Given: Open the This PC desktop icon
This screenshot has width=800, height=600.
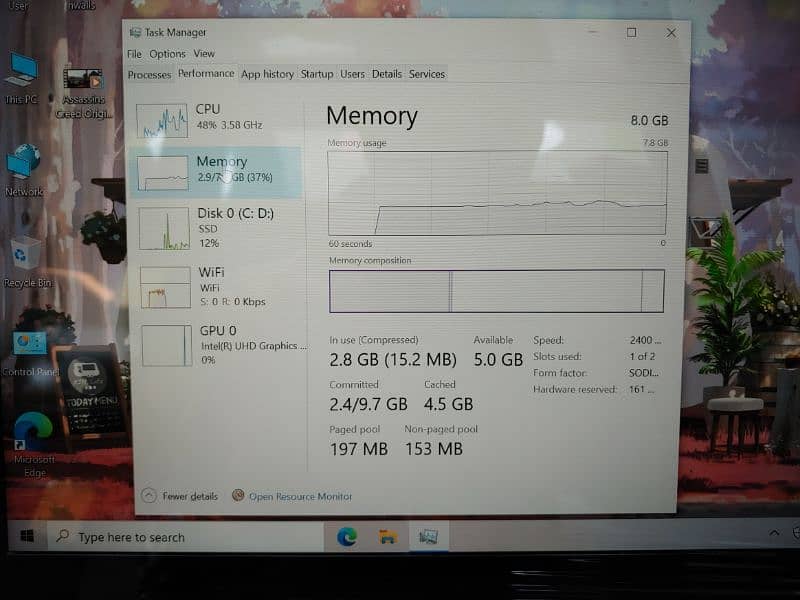Looking at the screenshot, I should [21, 79].
